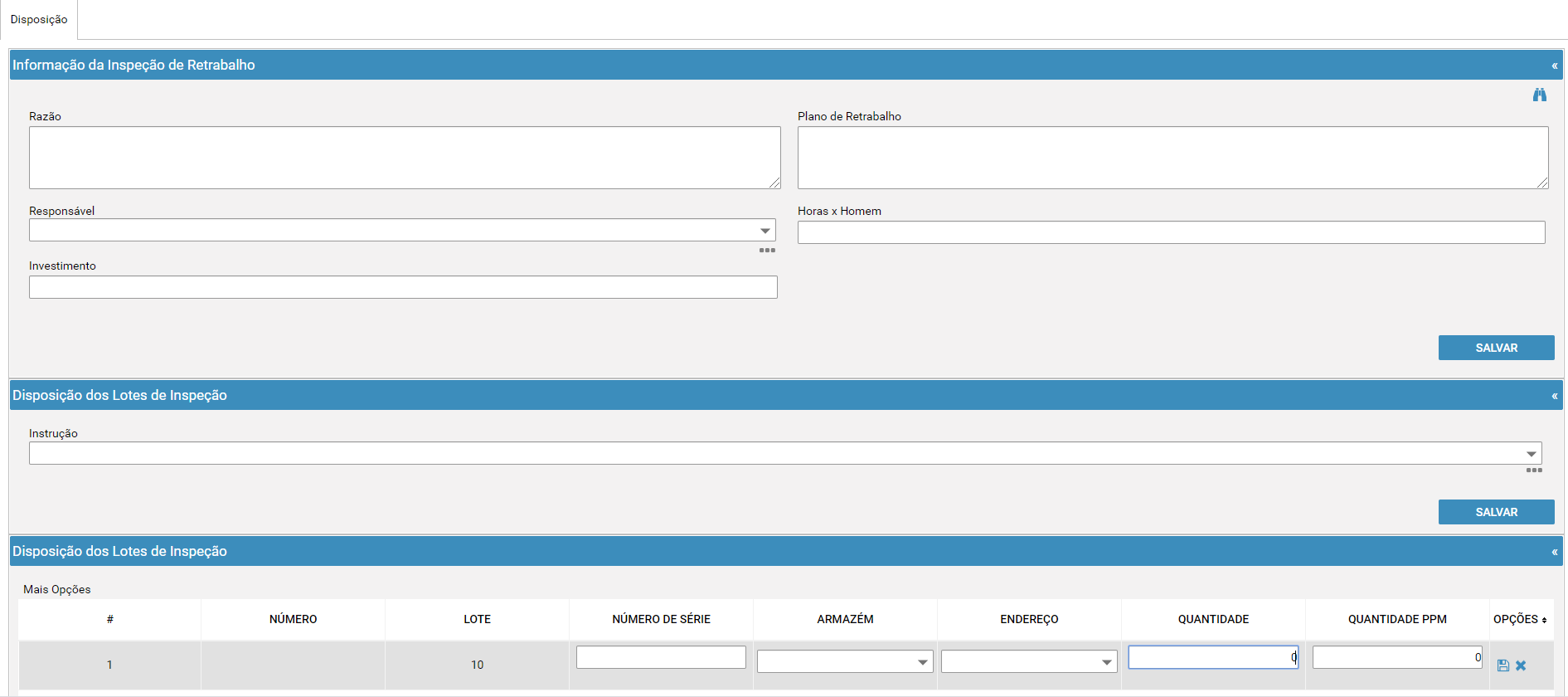Click the LOTE column header
This screenshot has height=697, width=1568.
pyautogui.click(x=477, y=619)
